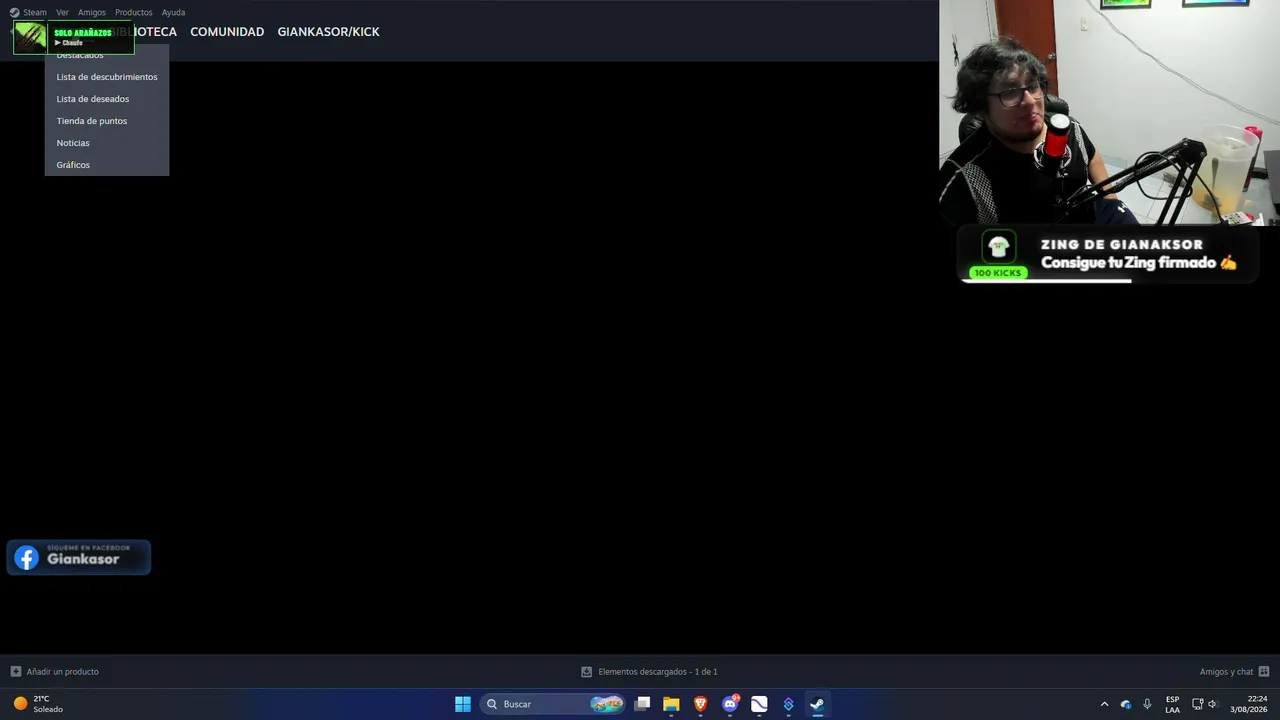
Task: Open the Amigos menu
Action: click(x=92, y=12)
